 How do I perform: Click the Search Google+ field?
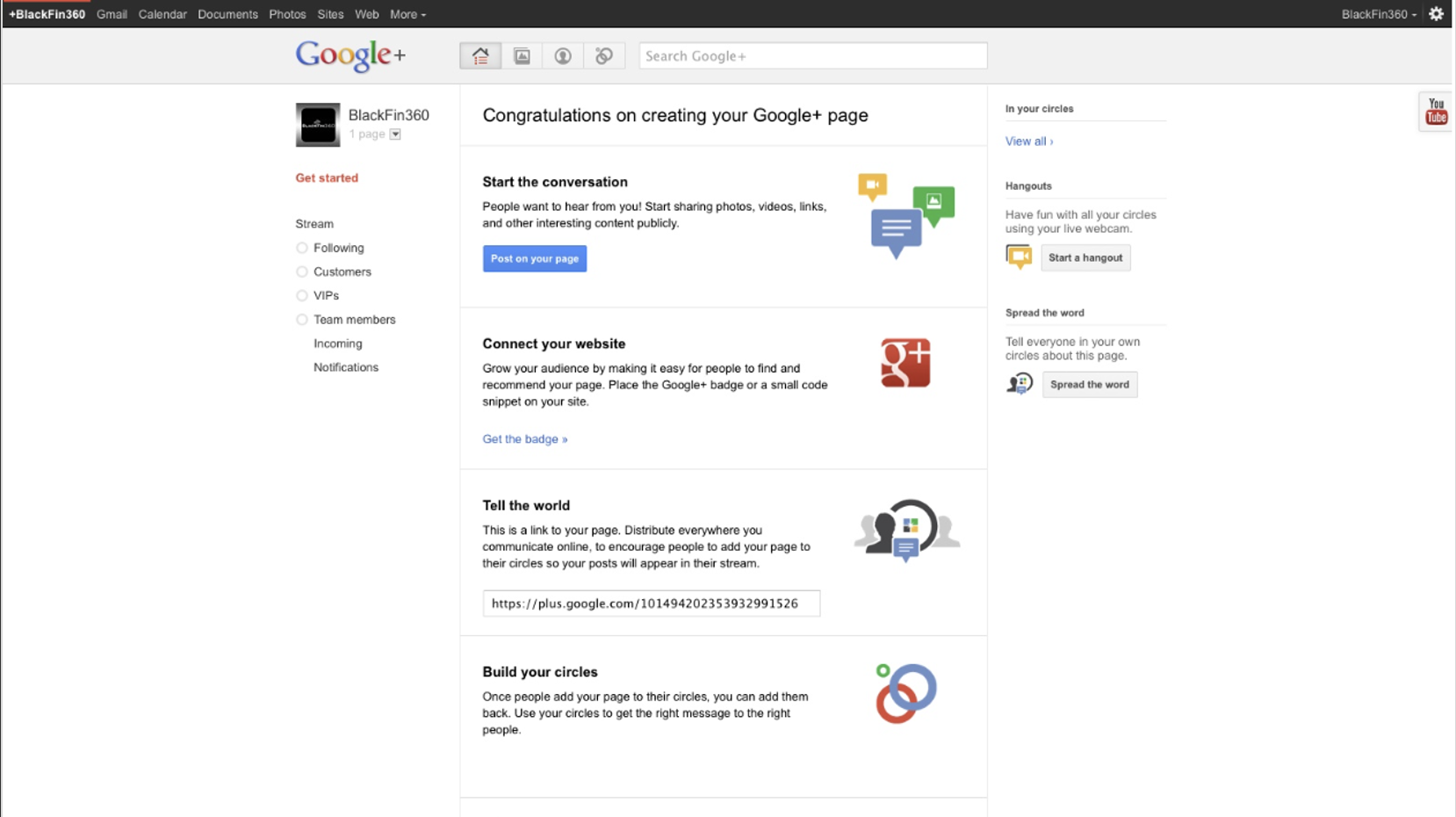pyautogui.click(x=812, y=56)
